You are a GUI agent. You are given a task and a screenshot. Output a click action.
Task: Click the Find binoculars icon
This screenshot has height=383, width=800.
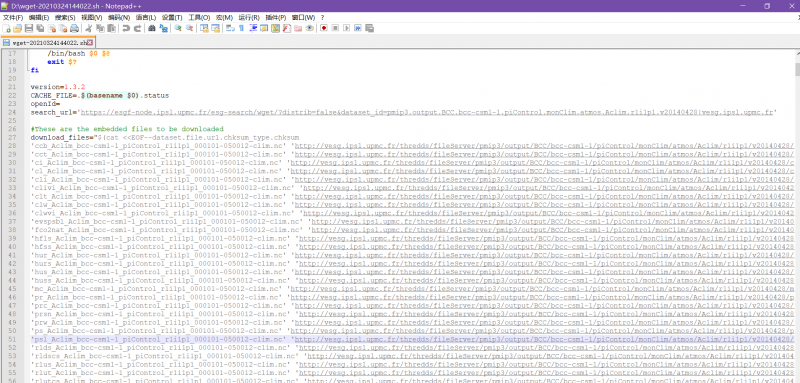pos(152,28)
